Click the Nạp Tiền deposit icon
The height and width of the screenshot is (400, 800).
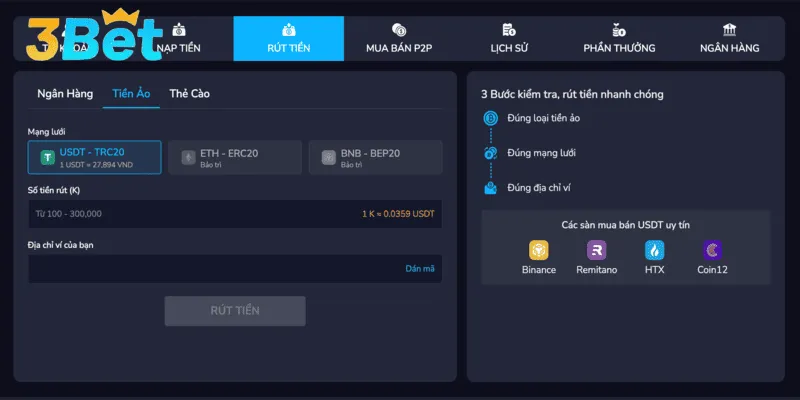[x=179, y=30]
